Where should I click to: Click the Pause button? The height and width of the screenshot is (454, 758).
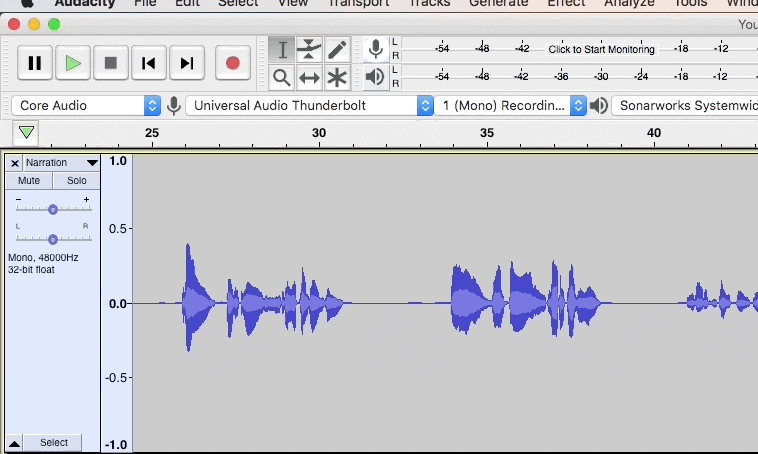(x=34, y=63)
